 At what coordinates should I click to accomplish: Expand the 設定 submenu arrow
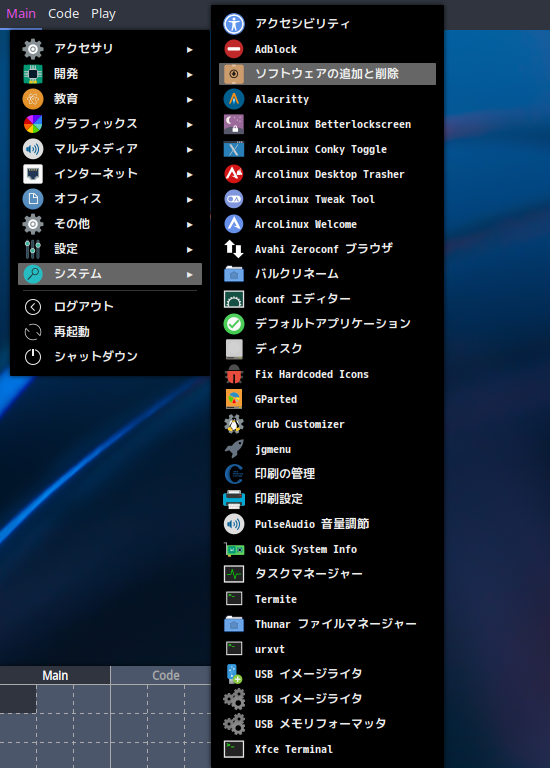point(190,249)
